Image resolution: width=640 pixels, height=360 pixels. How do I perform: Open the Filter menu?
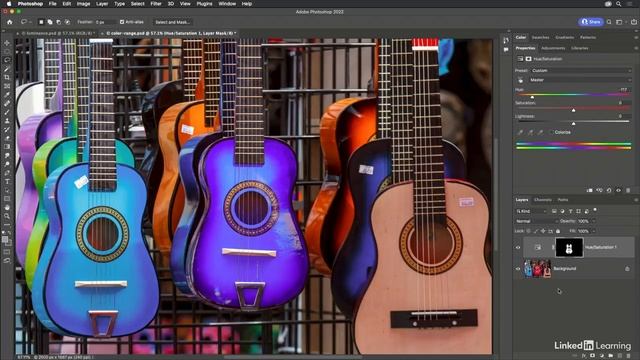(x=156, y=4)
